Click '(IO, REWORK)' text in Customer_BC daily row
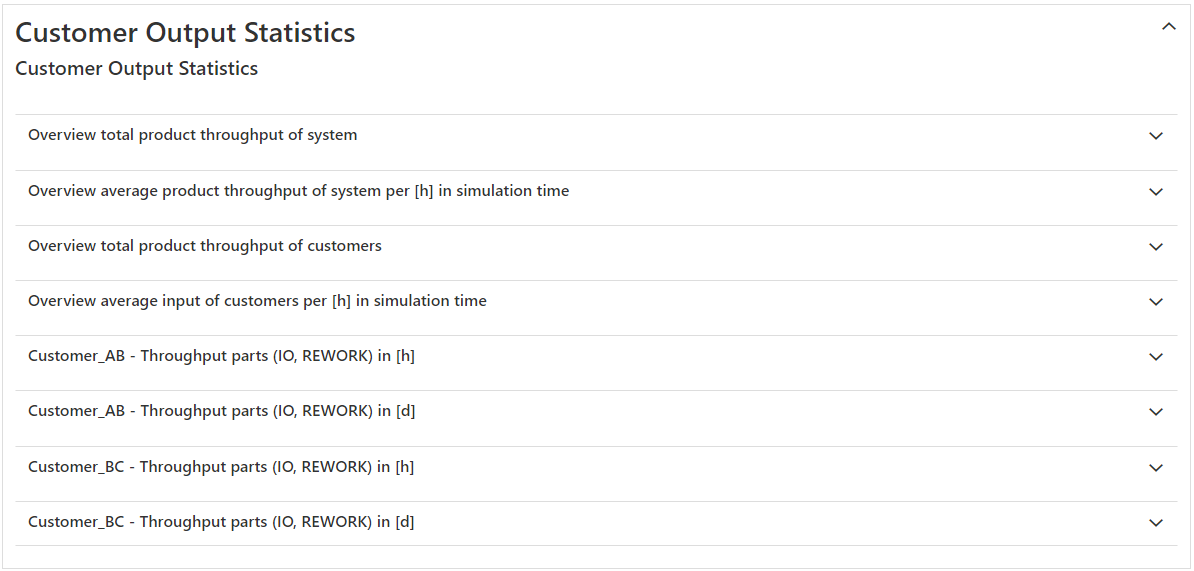Screen dimensions: 1194x571 (x=322, y=522)
